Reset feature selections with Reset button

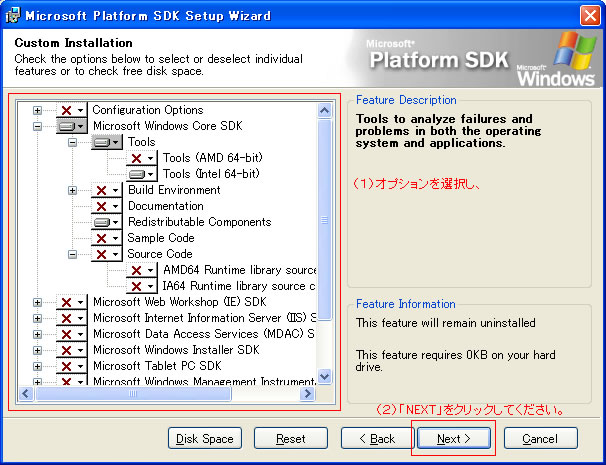(291, 438)
